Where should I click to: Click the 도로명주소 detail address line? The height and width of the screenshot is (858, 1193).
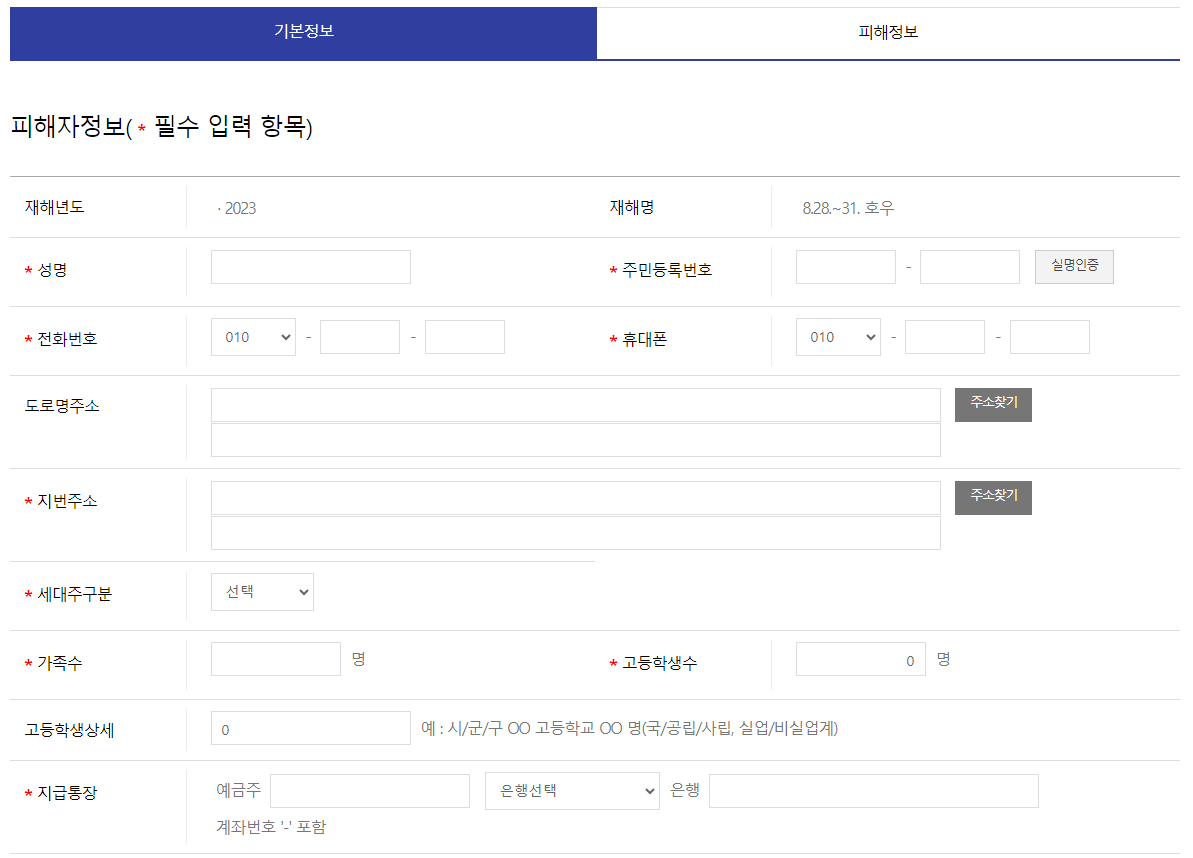point(575,439)
